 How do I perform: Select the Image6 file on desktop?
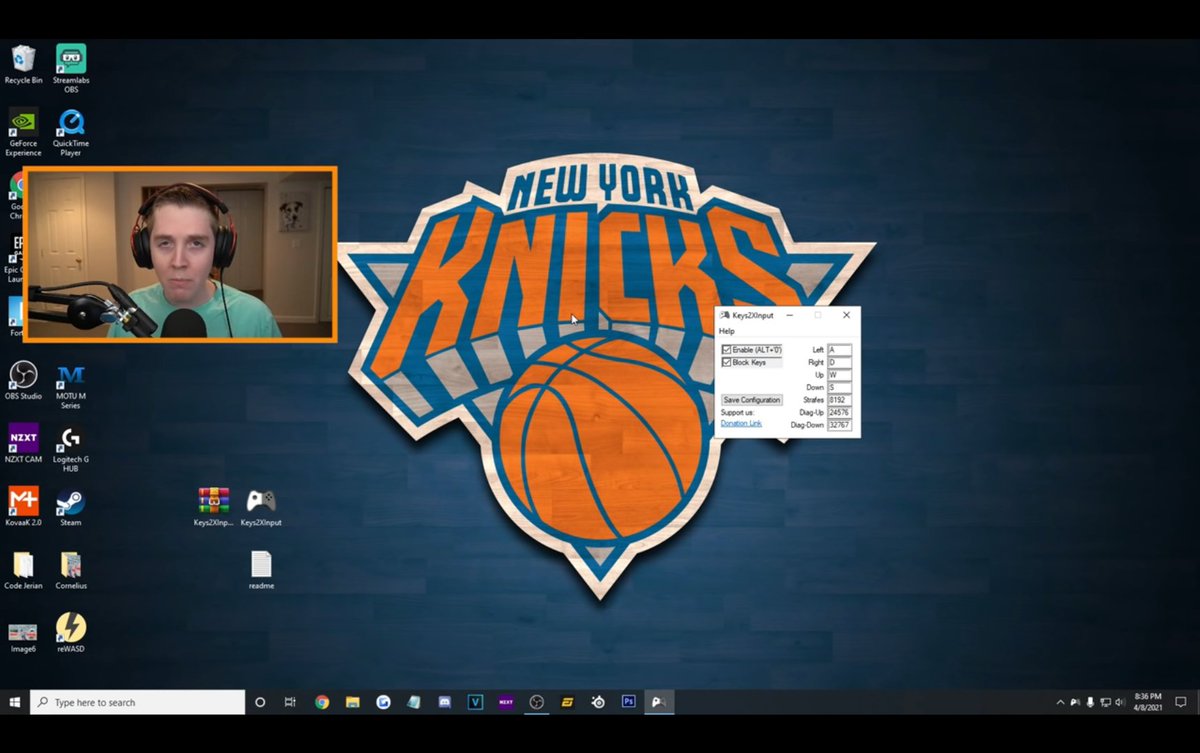tap(23, 637)
